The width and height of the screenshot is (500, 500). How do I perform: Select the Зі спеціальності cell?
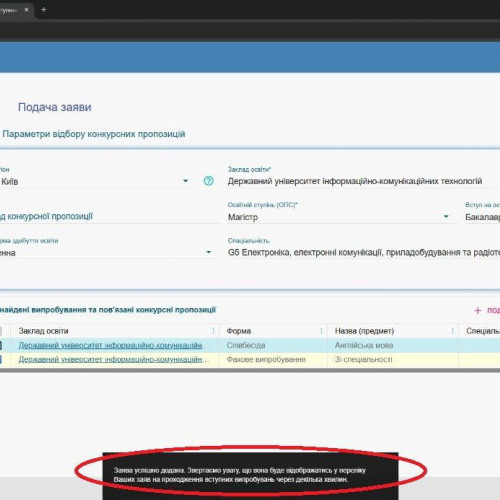click(x=393, y=360)
